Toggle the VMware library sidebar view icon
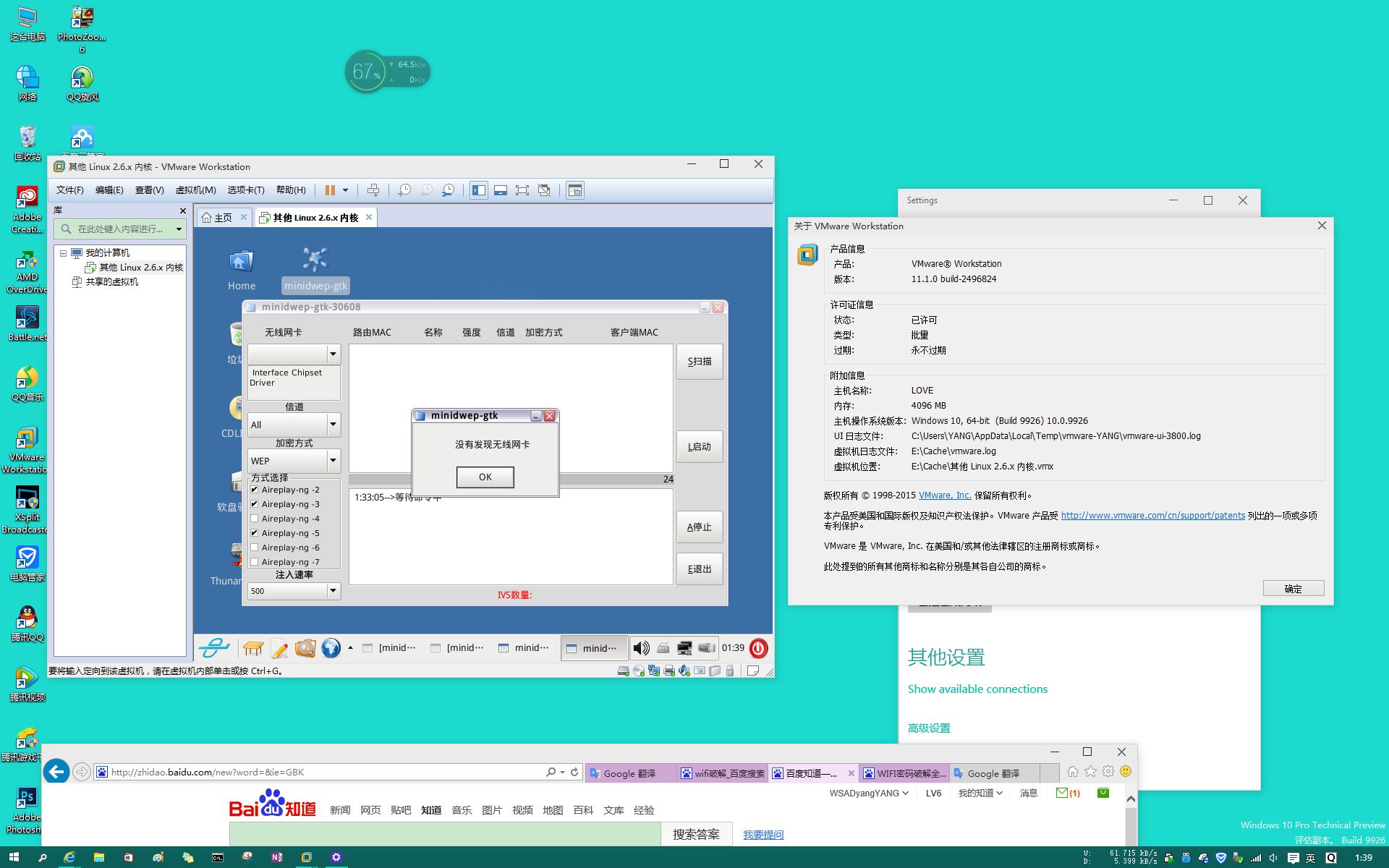The height and width of the screenshot is (868, 1389). pyautogui.click(x=479, y=190)
